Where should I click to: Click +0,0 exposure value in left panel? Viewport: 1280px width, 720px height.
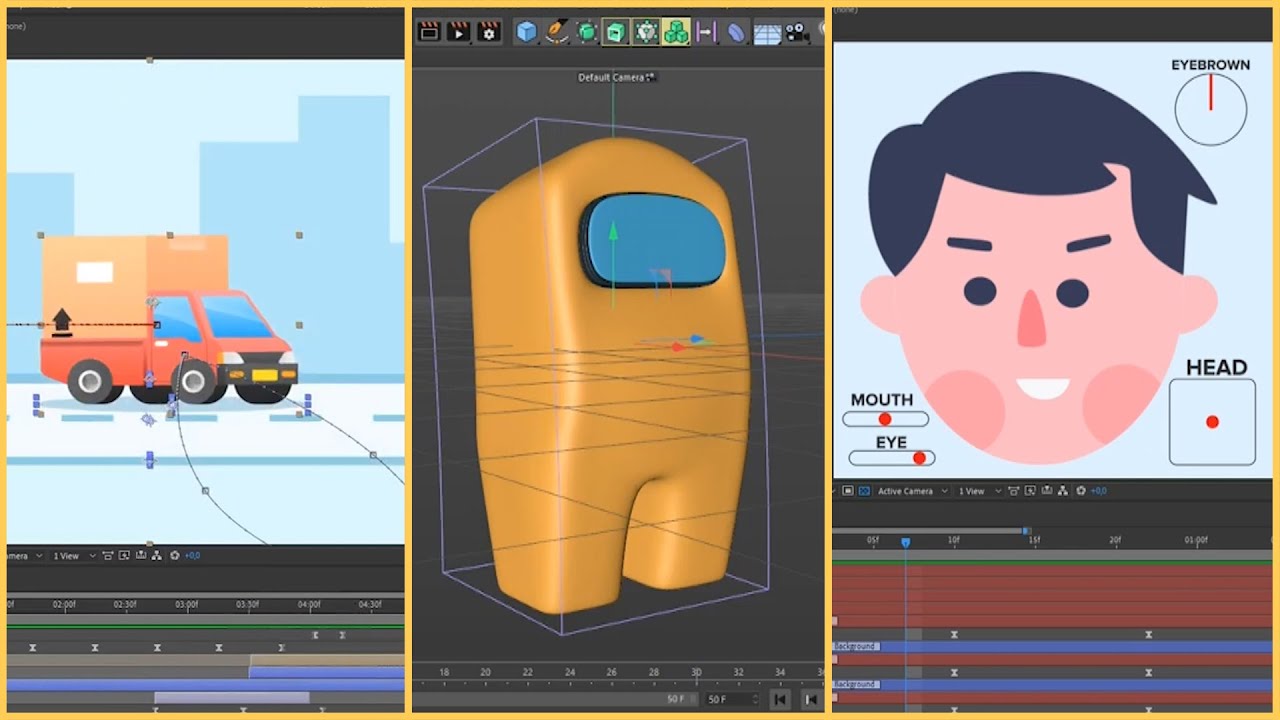193,555
